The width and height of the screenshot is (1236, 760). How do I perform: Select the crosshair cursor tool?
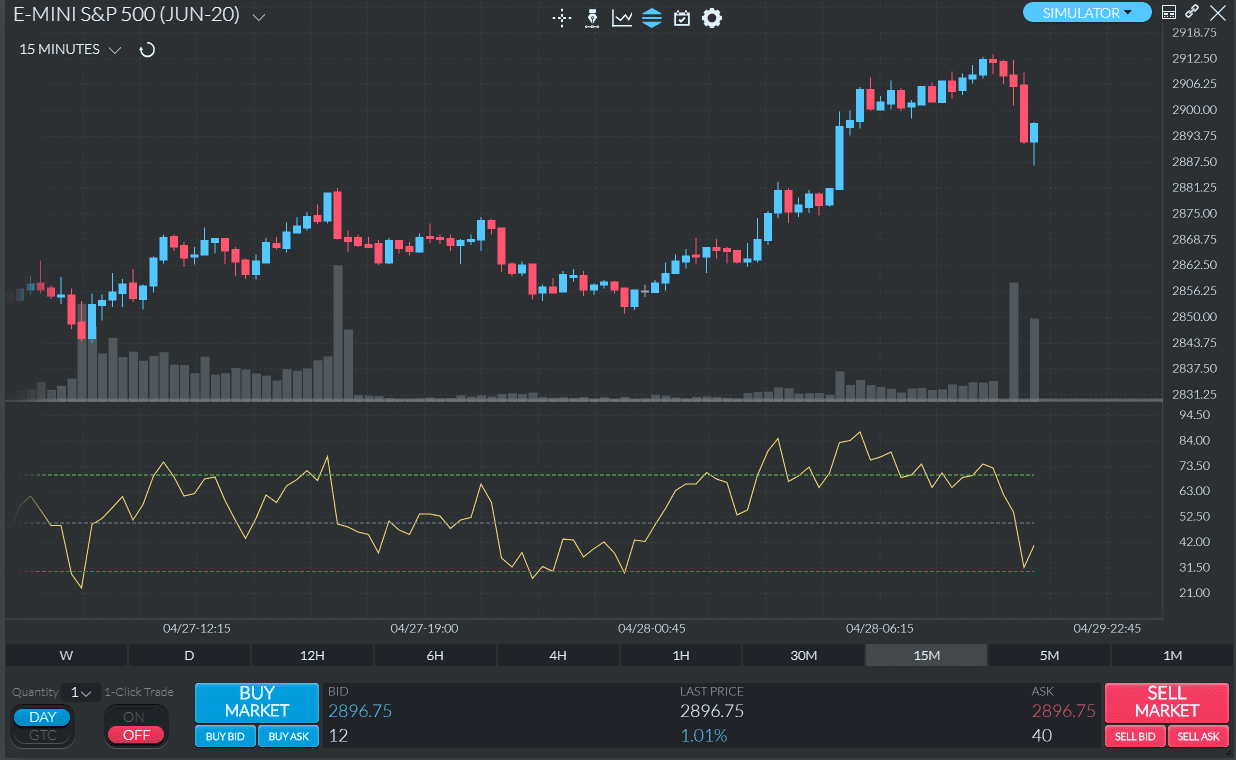point(562,18)
